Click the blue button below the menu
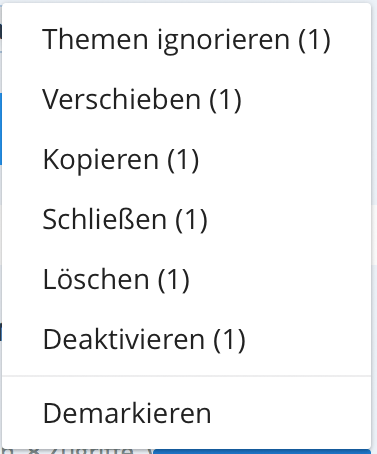Image resolution: width=377 pixels, height=454 pixels. coord(262,452)
